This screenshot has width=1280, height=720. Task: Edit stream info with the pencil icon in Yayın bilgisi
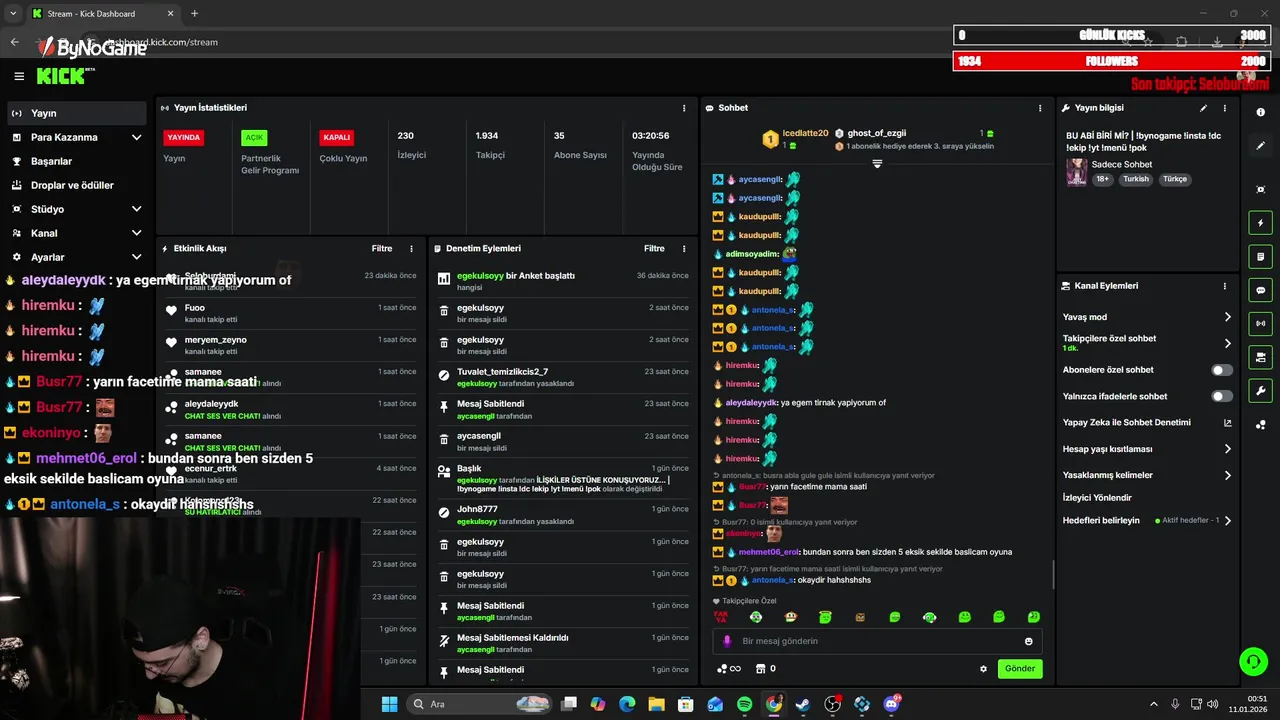[1203, 108]
